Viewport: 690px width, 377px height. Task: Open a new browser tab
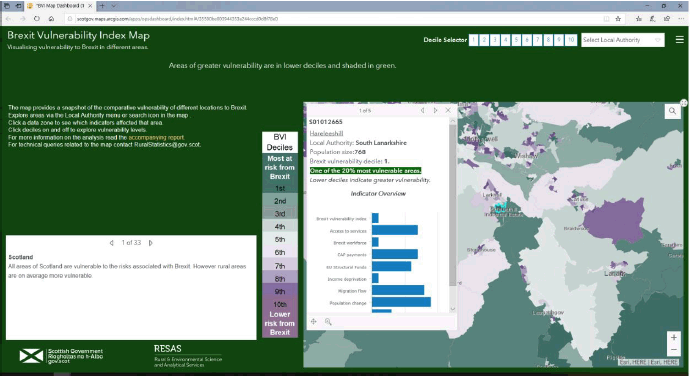coord(102,6)
